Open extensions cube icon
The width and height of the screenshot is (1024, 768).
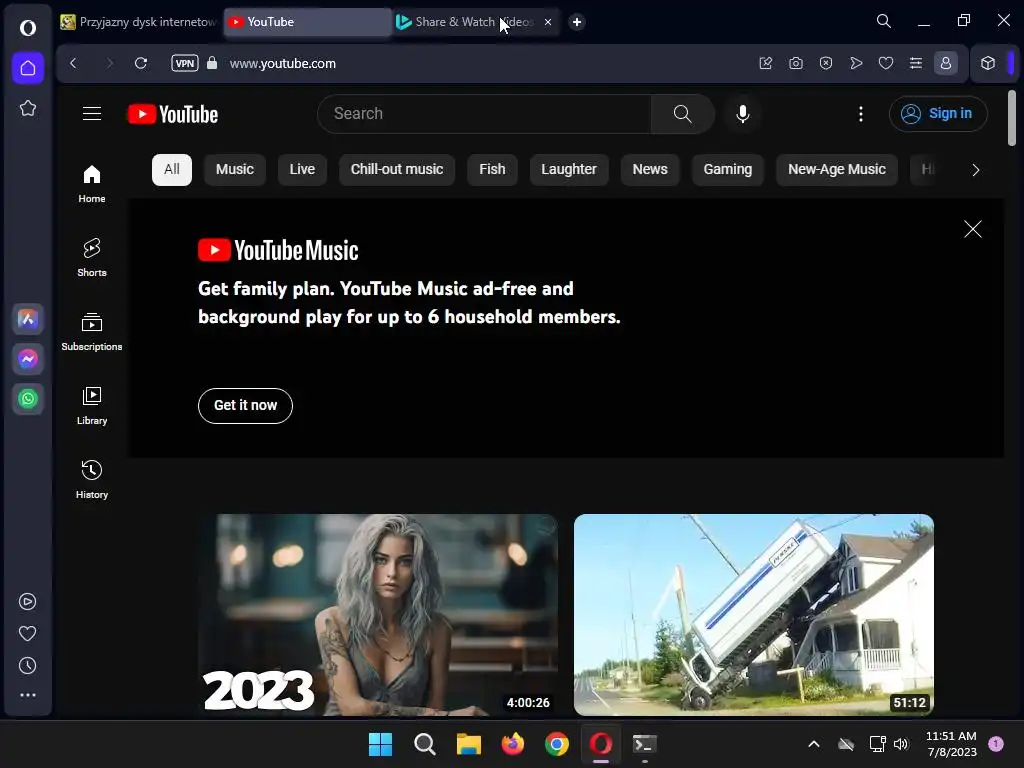(987, 63)
